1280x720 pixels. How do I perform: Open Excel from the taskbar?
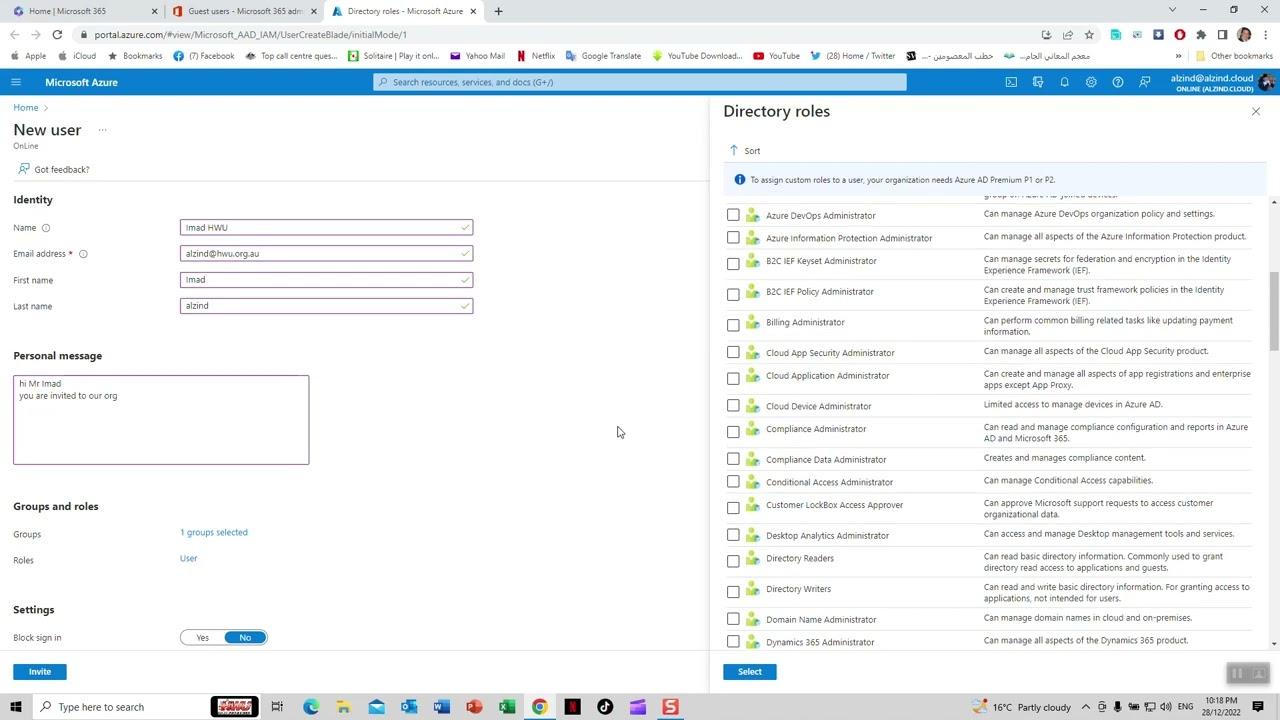pos(507,707)
